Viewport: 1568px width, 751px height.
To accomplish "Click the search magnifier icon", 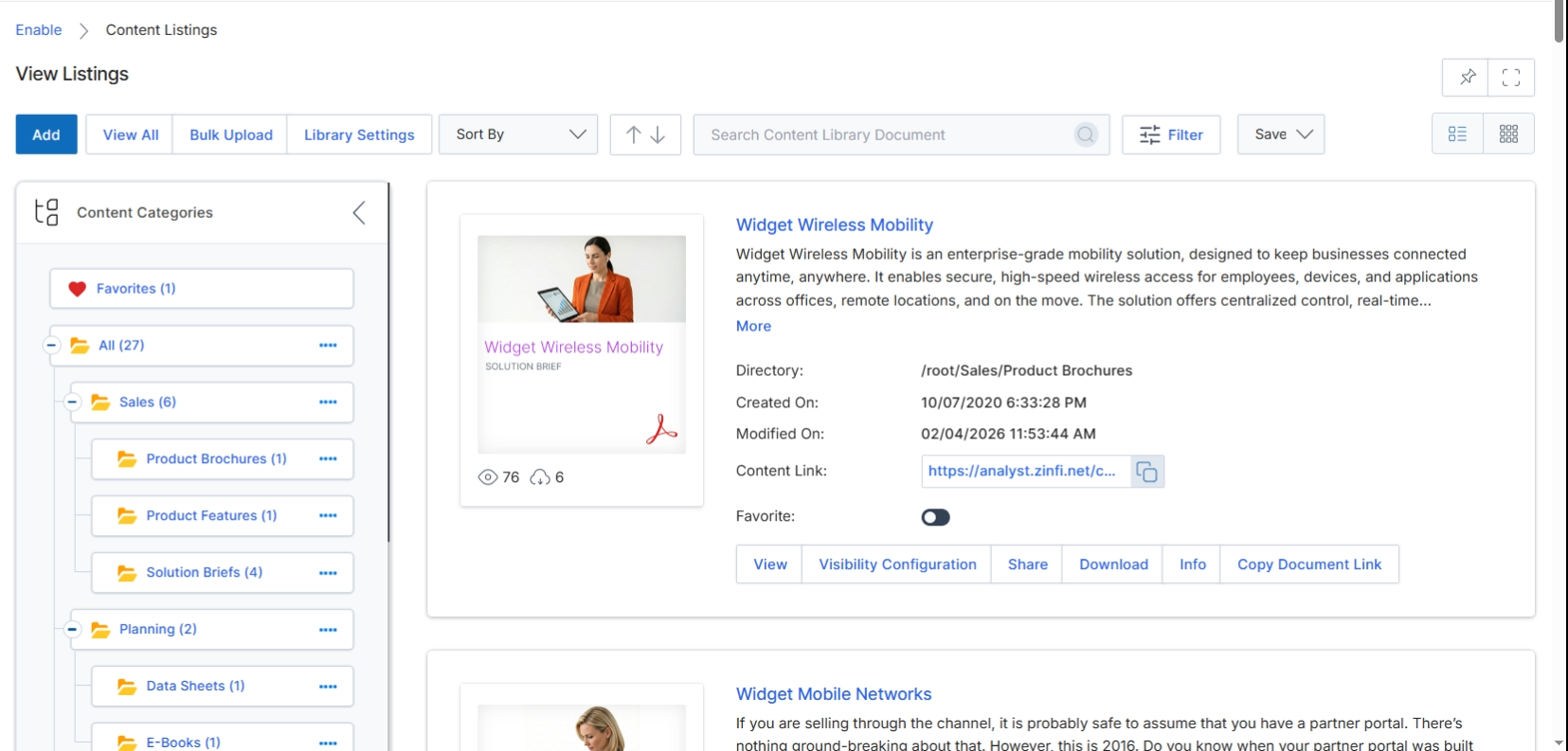I will coord(1086,134).
